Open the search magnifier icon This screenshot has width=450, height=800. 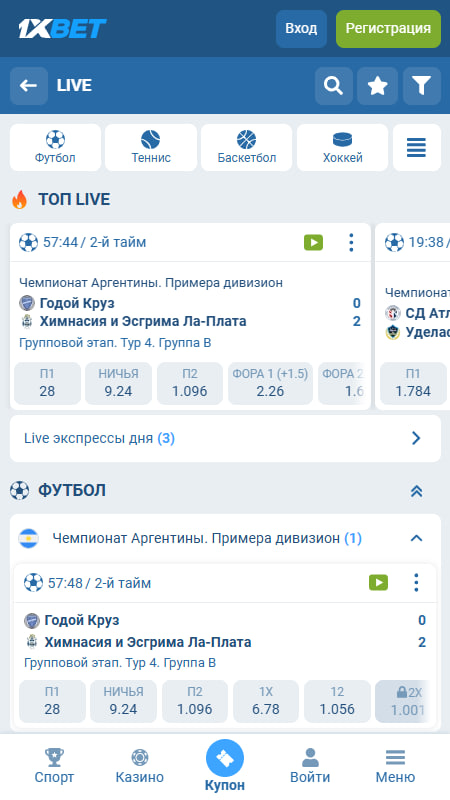[x=334, y=86]
